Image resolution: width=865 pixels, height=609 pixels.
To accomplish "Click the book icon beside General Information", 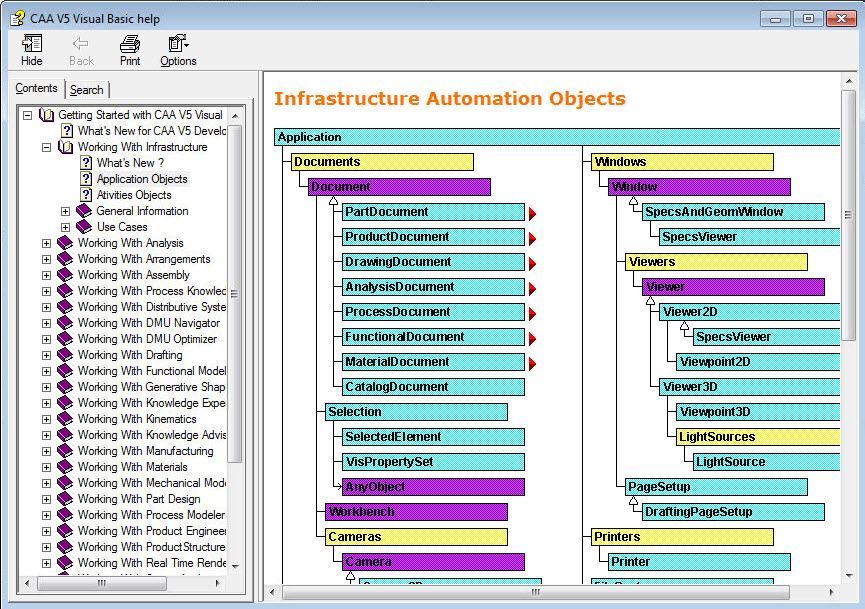I will click(84, 211).
